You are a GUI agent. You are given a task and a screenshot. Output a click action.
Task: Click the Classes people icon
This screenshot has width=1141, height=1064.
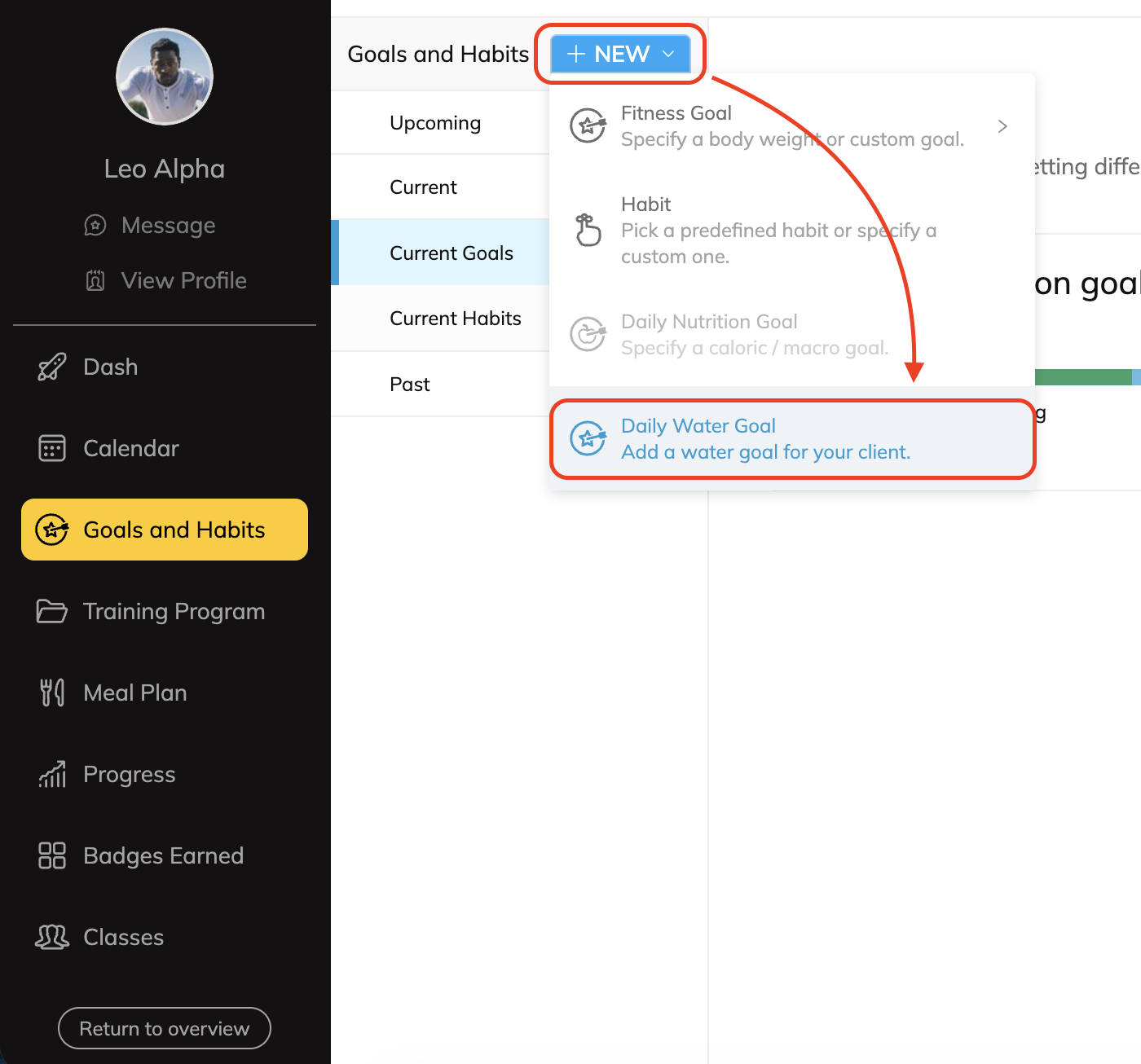(x=51, y=937)
